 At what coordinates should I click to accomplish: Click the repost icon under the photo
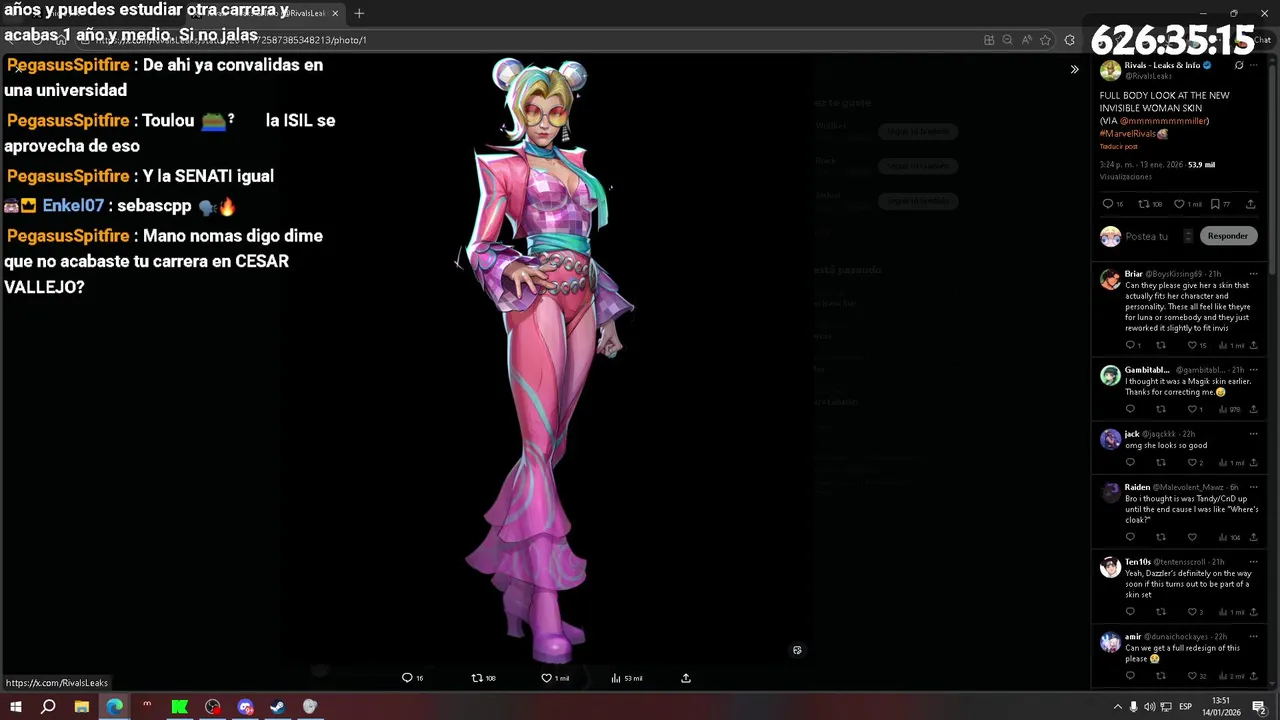pos(477,678)
